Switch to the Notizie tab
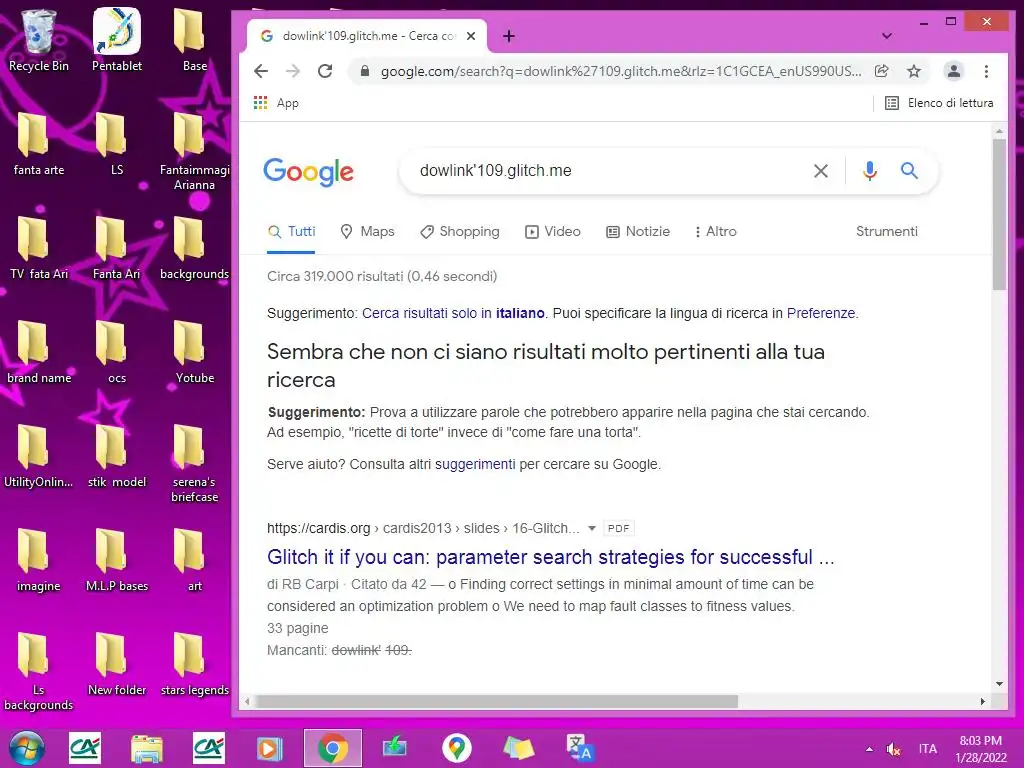Image resolution: width=1024 pixels, height=768 pixels. 638,232
